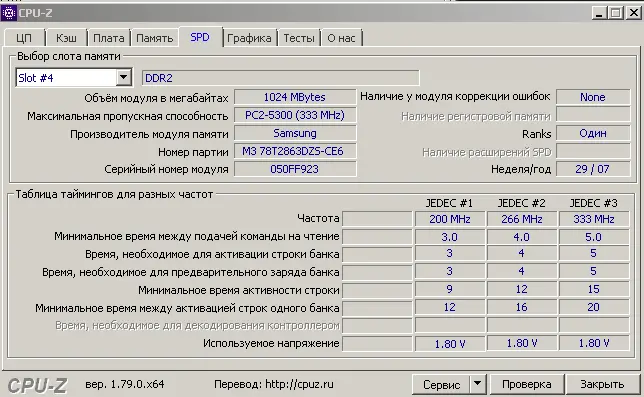Click the Сервис button
This screenshot has width=644, height=397.
[442, 384]
